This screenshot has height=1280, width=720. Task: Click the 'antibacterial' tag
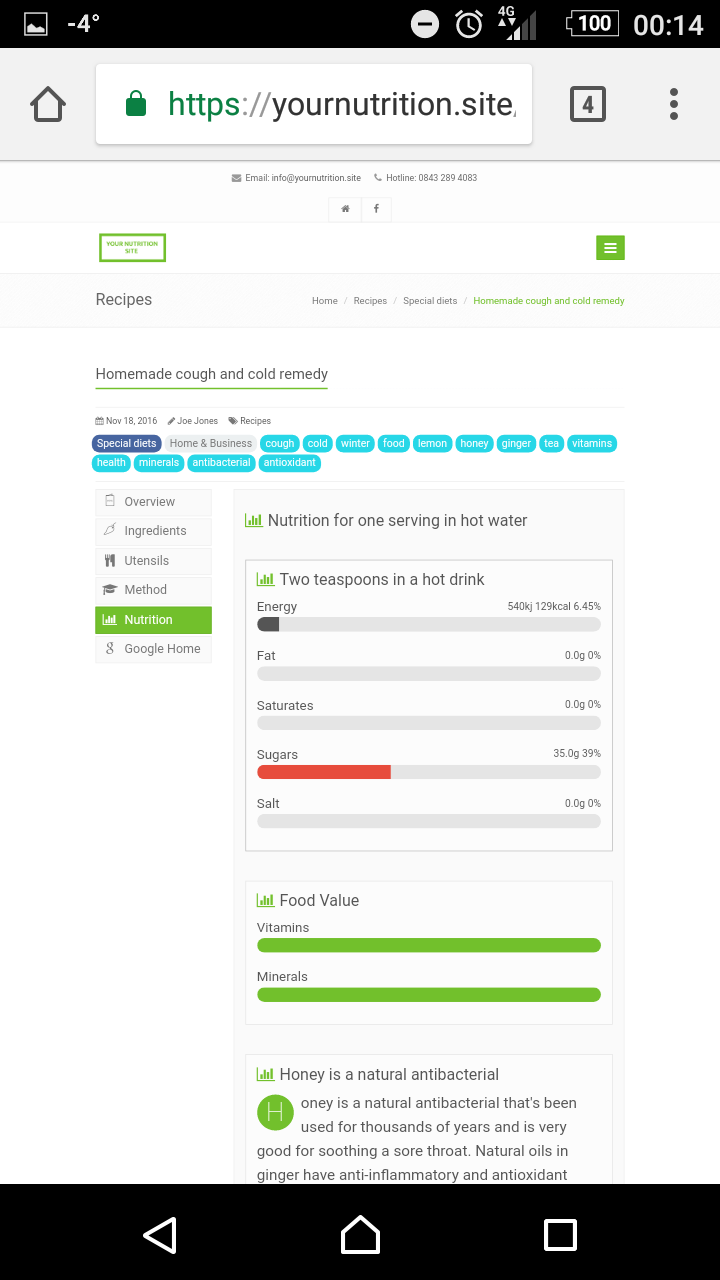coord(221,463)
